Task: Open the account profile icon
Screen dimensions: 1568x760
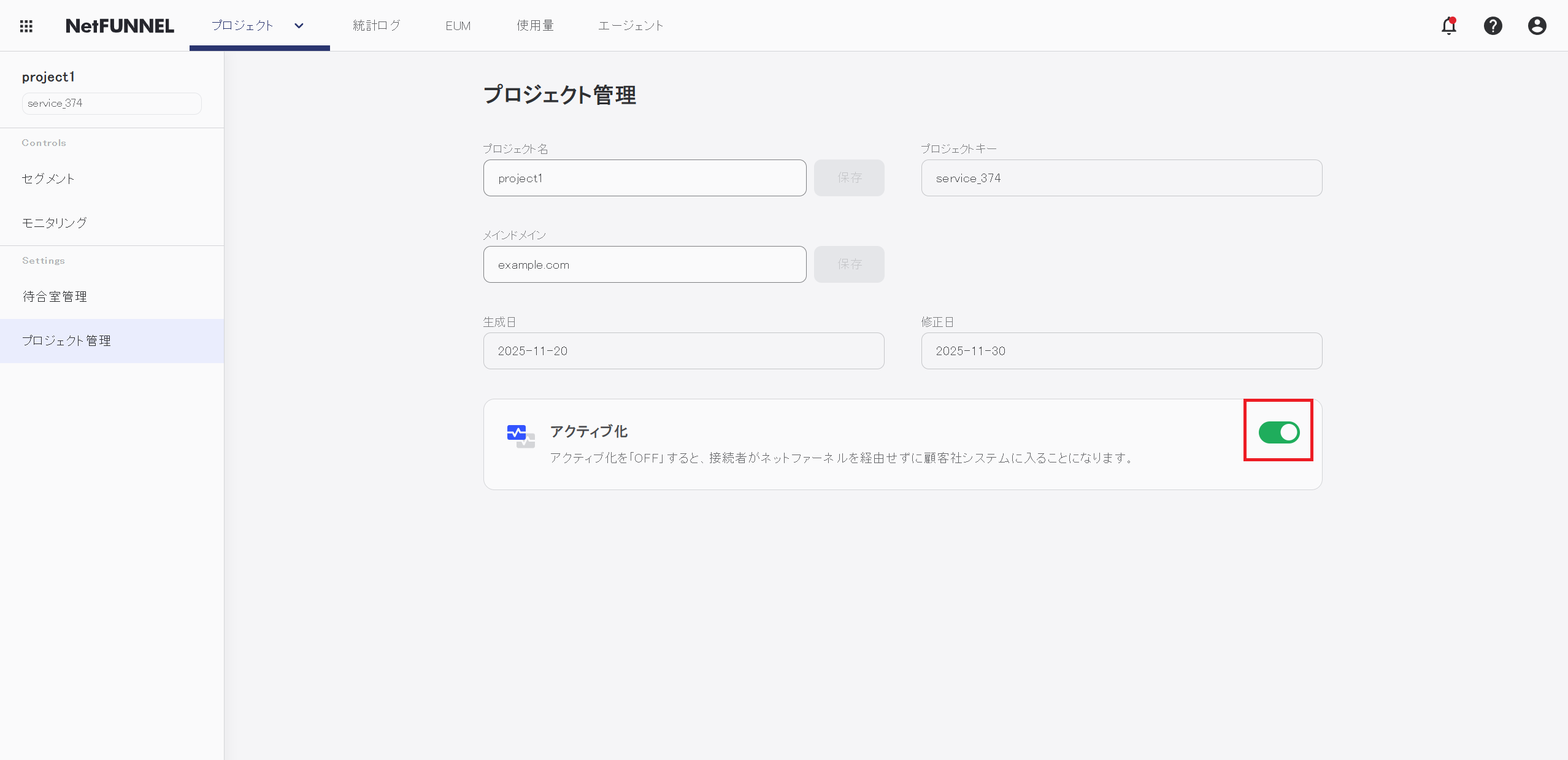Action: (1537, 26)
